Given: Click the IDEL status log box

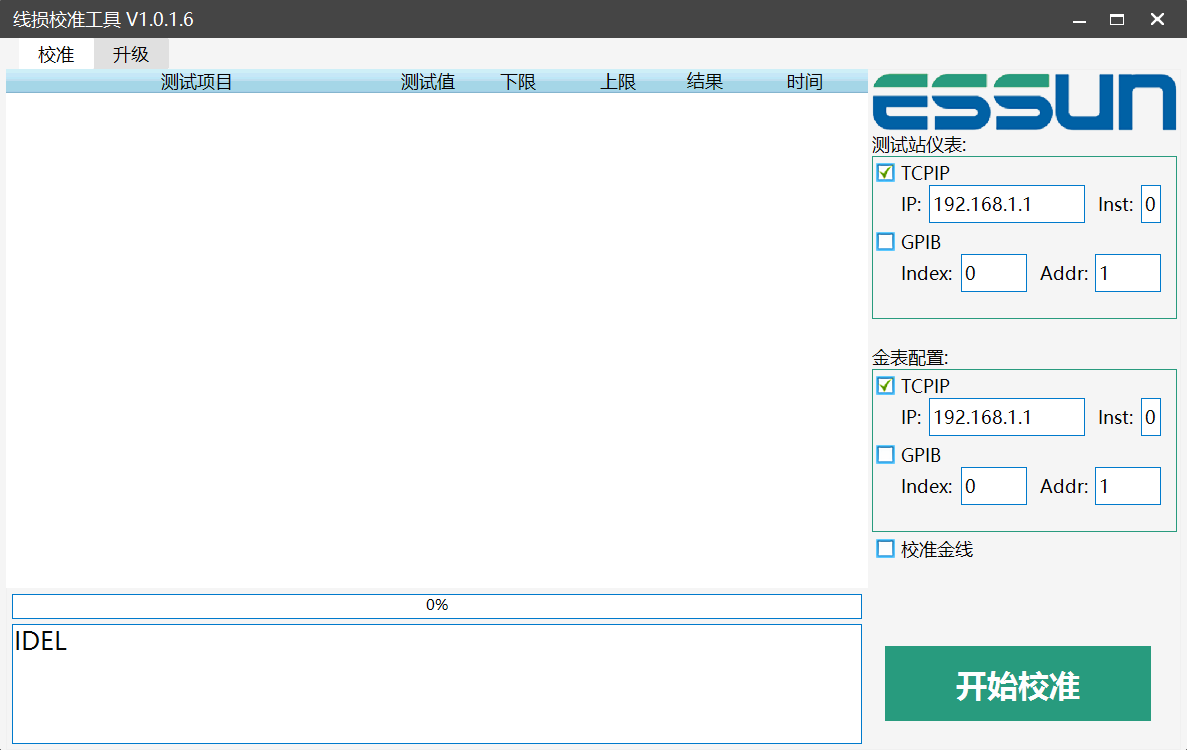Looking at the screenshot, I should tap(436, 684).
